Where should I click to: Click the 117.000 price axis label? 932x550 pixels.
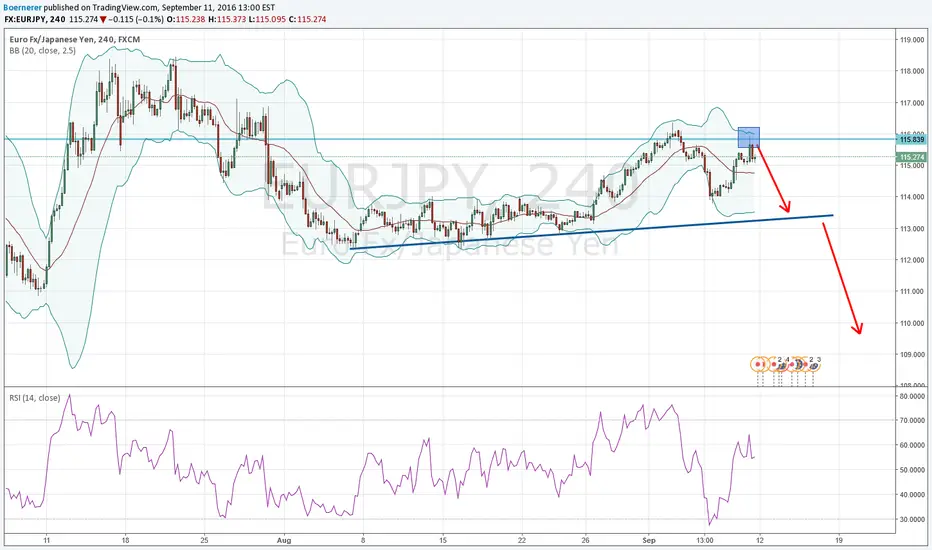tap(912, 103)
